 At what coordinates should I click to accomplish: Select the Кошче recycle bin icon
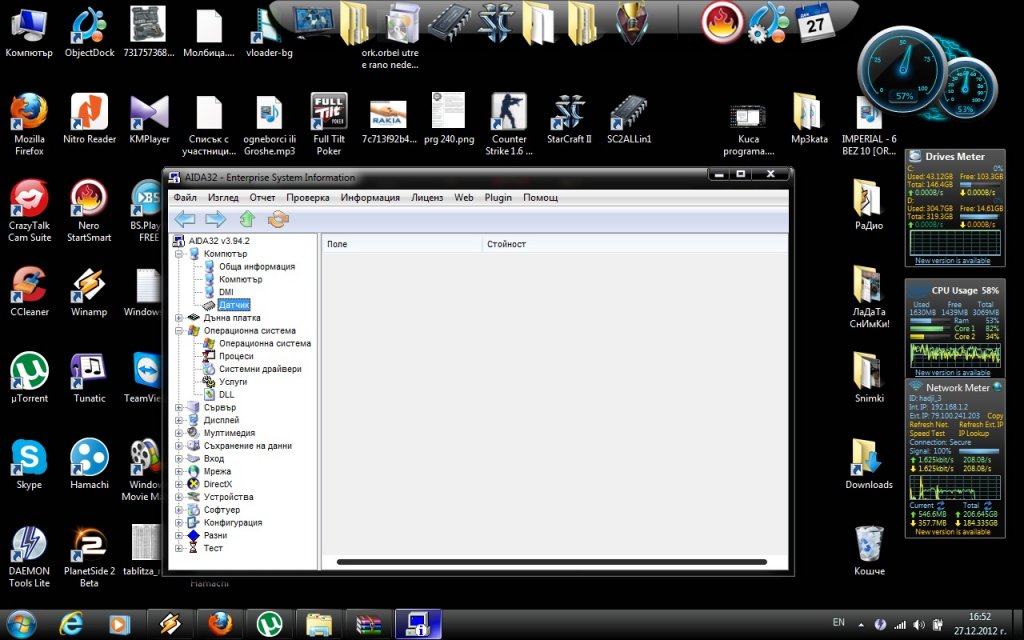(869, 551)
